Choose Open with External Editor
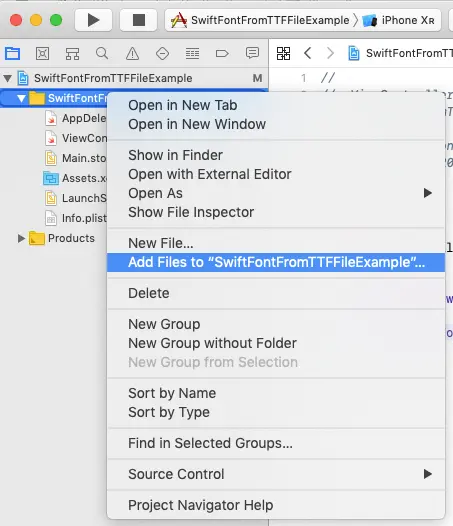The height and width of the screenshot is (526, 453). [x=276, y=174]
